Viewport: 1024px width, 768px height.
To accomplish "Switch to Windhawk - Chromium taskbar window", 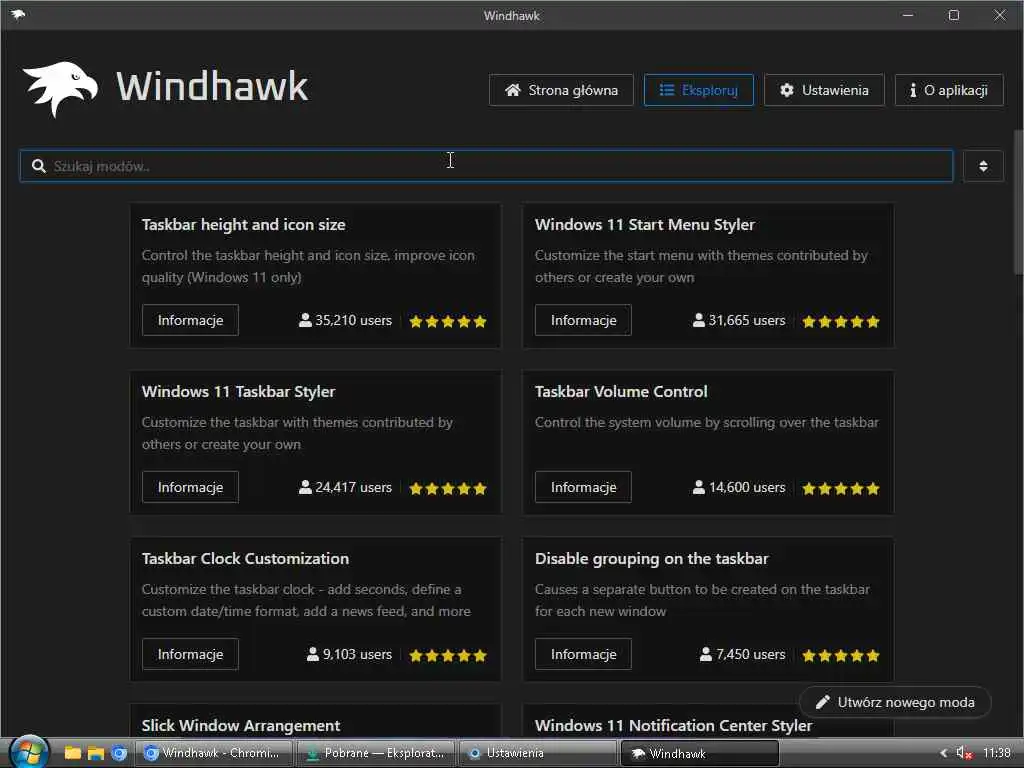I will [x=213, y=753].
